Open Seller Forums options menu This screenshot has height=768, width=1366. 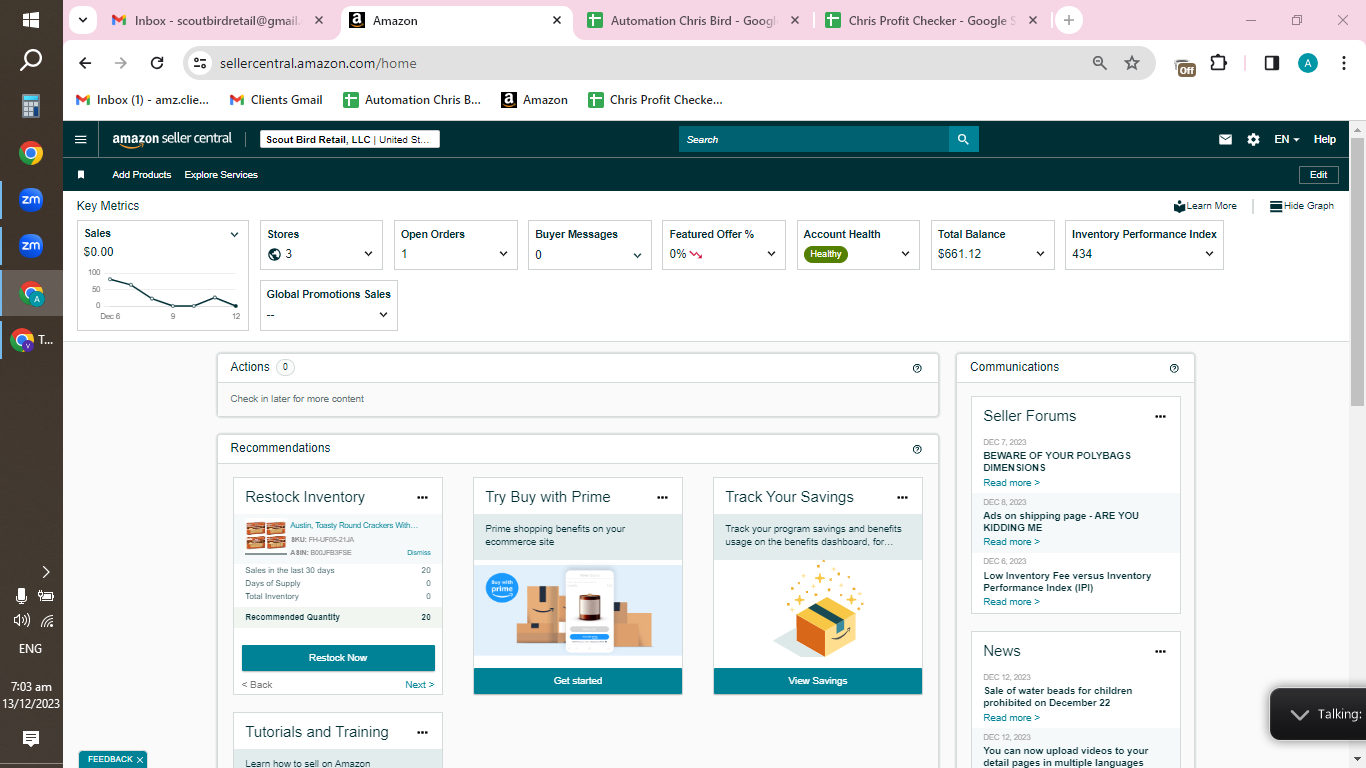(1160, 416)
